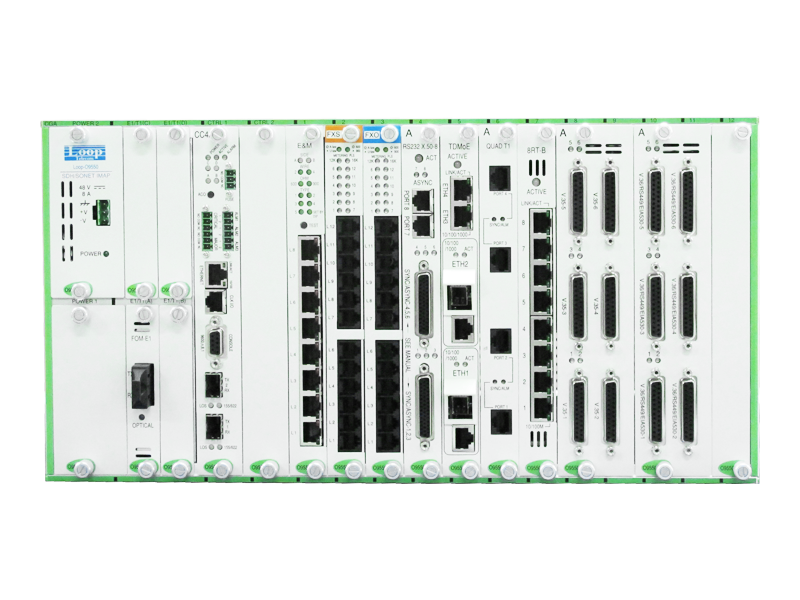Click the DC power terminal block on POWER card

tap(104, 212)
